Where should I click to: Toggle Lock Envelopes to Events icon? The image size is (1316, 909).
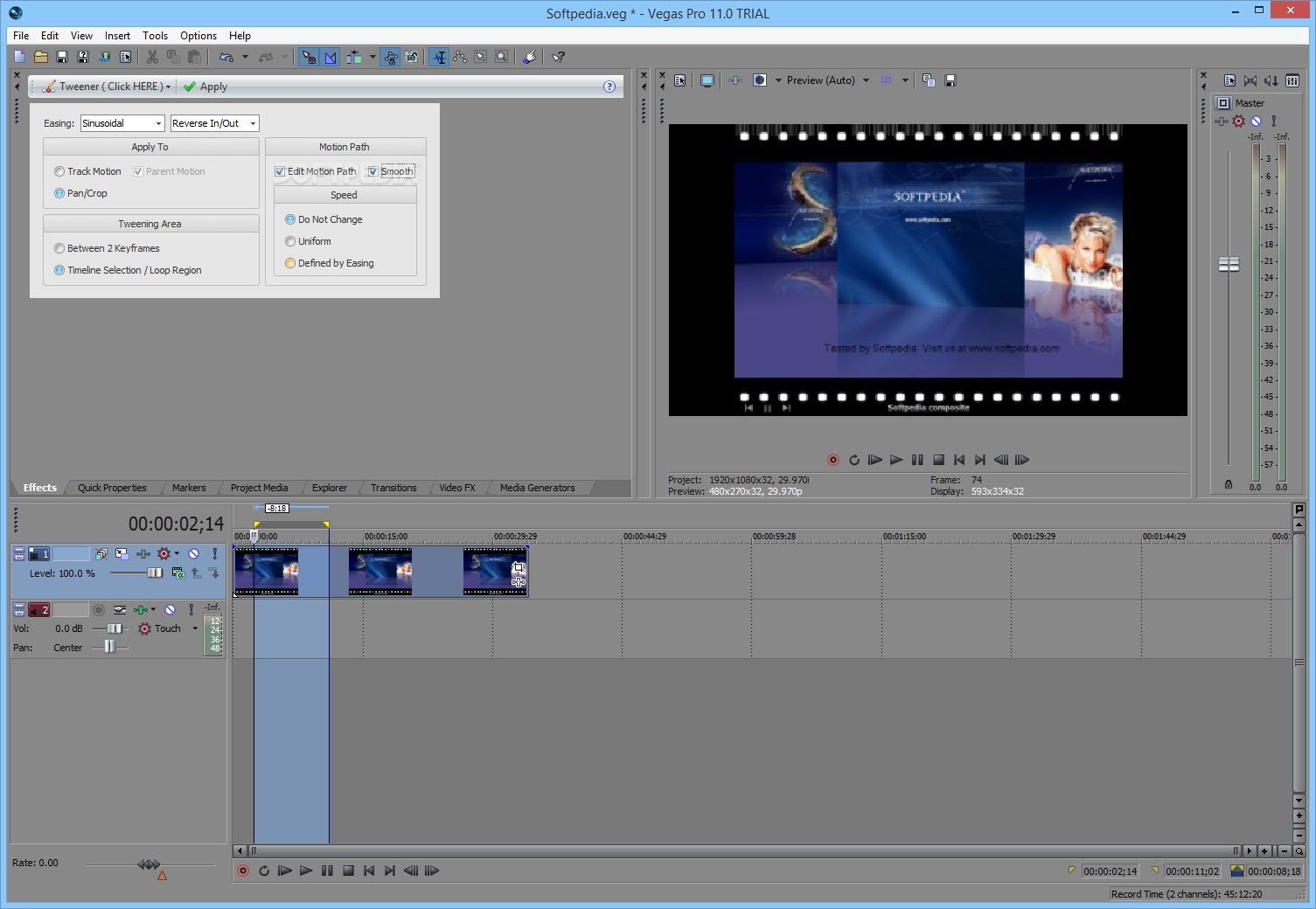(x=391, y=57)
